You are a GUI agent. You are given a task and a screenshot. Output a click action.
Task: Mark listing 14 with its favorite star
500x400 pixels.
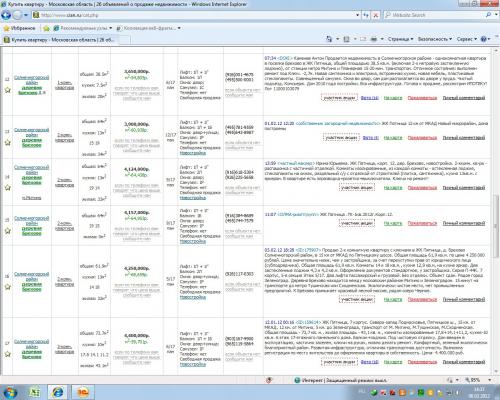coord(8,188)
